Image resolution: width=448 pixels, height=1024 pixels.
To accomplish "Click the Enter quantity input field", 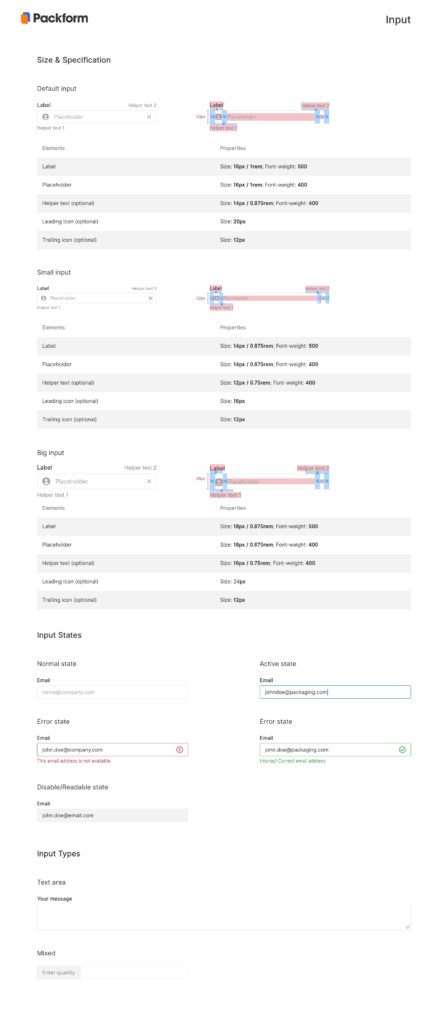I will pyautogui.click(x=112, y=972).
